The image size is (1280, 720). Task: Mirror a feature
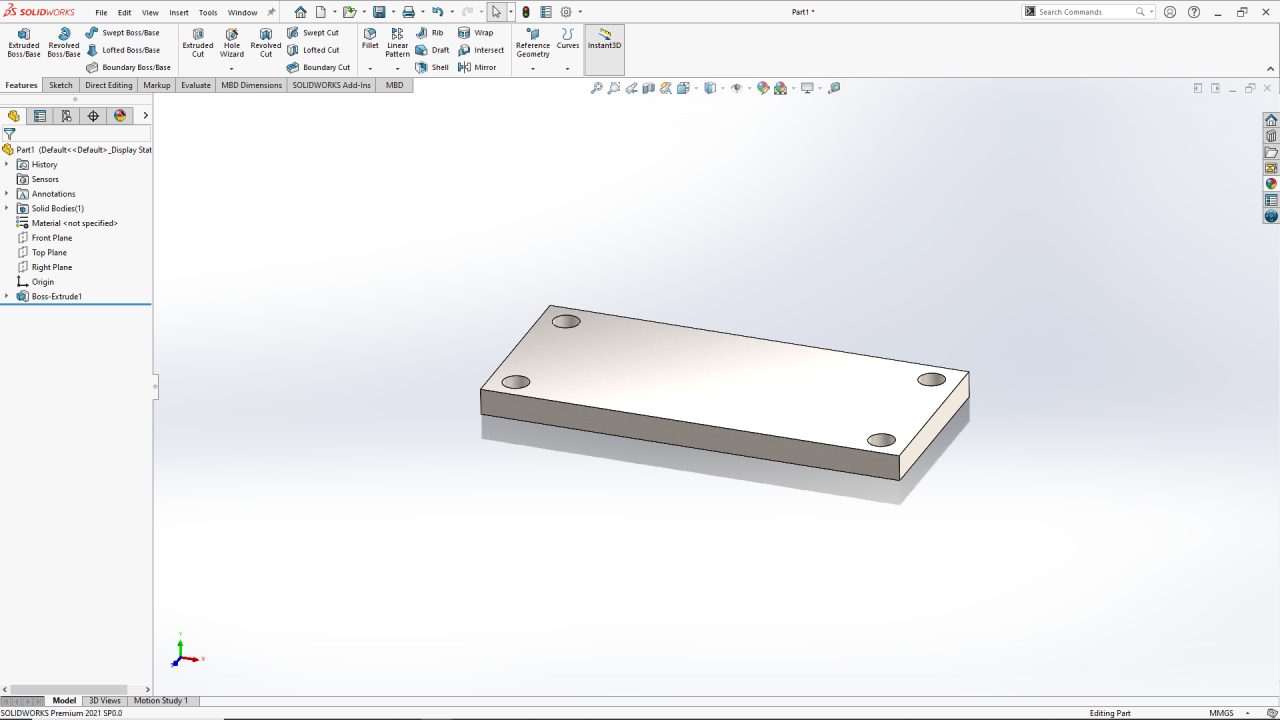click(477, 67)
